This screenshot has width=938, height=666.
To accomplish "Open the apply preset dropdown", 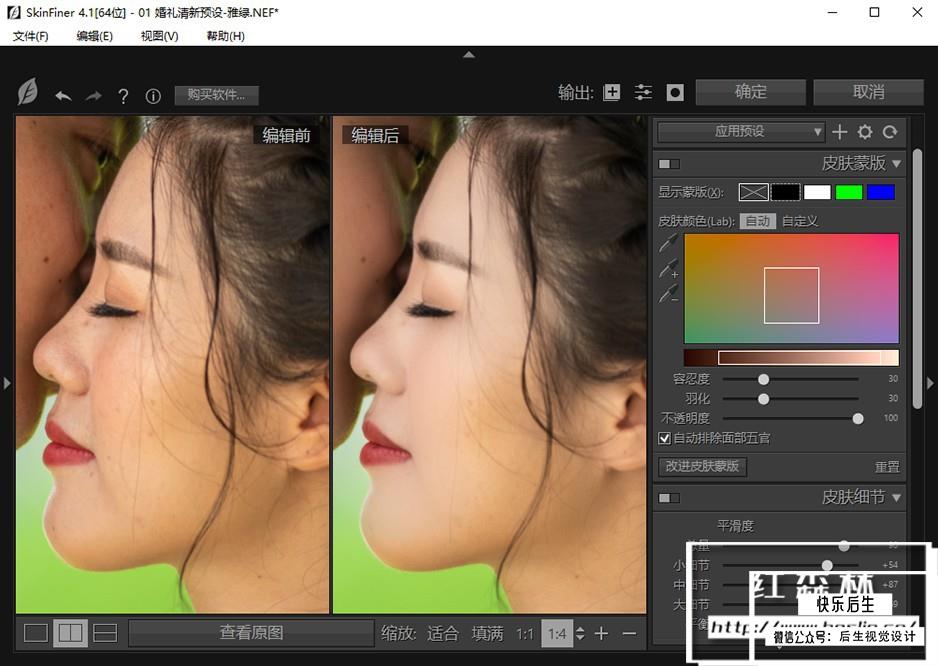I will tap(740, 132).
